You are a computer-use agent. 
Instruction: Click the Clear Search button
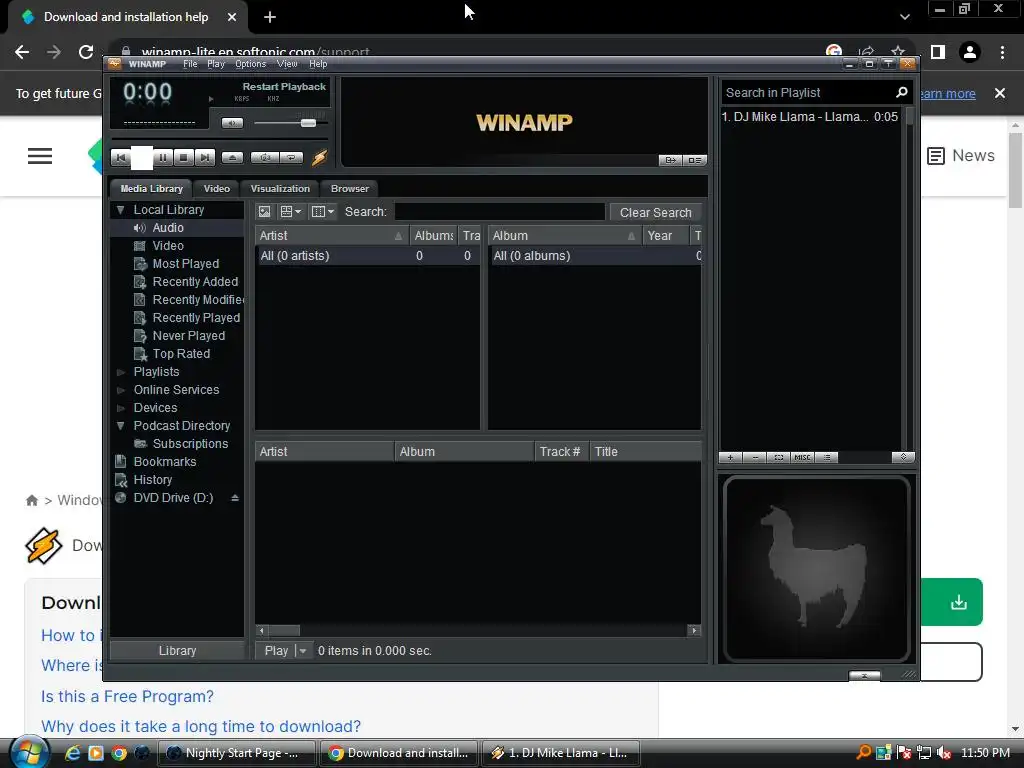tap(655, 212)
